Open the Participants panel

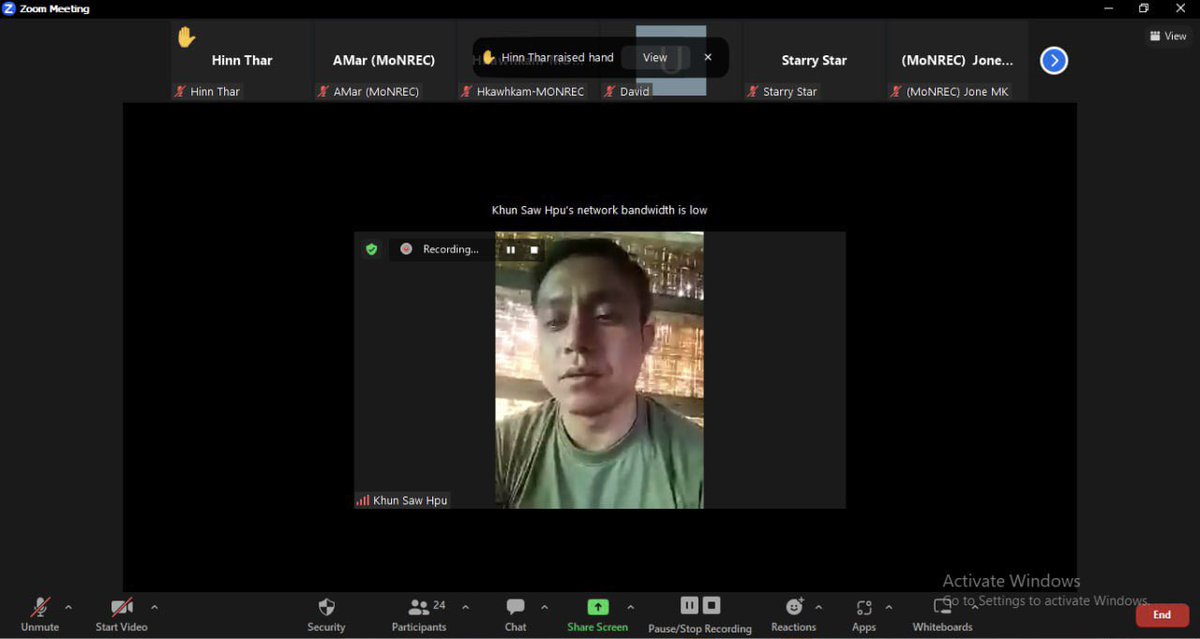[419, 614]
